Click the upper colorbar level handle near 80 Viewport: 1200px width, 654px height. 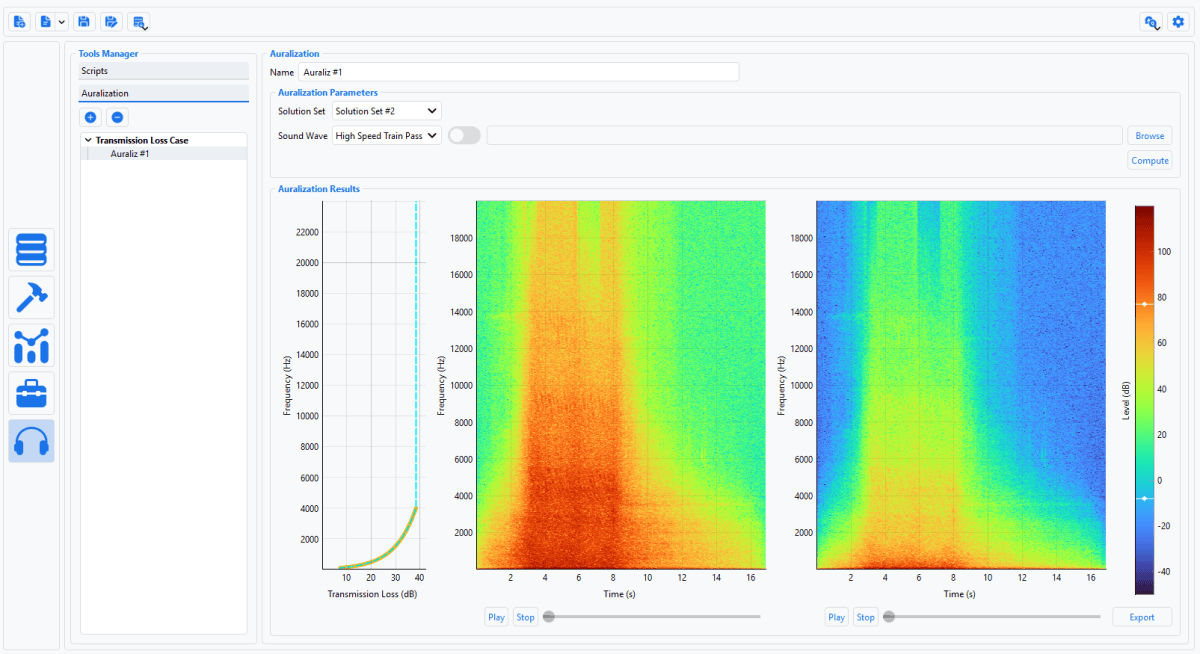1145,304
